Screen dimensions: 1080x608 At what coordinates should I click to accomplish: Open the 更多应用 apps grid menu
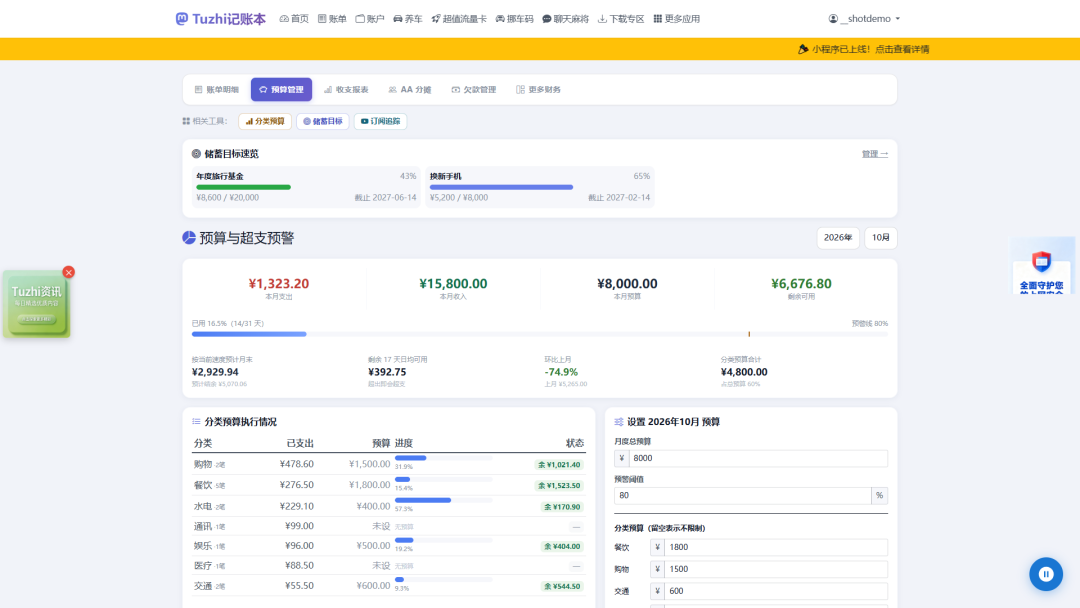tap(676, 19)
